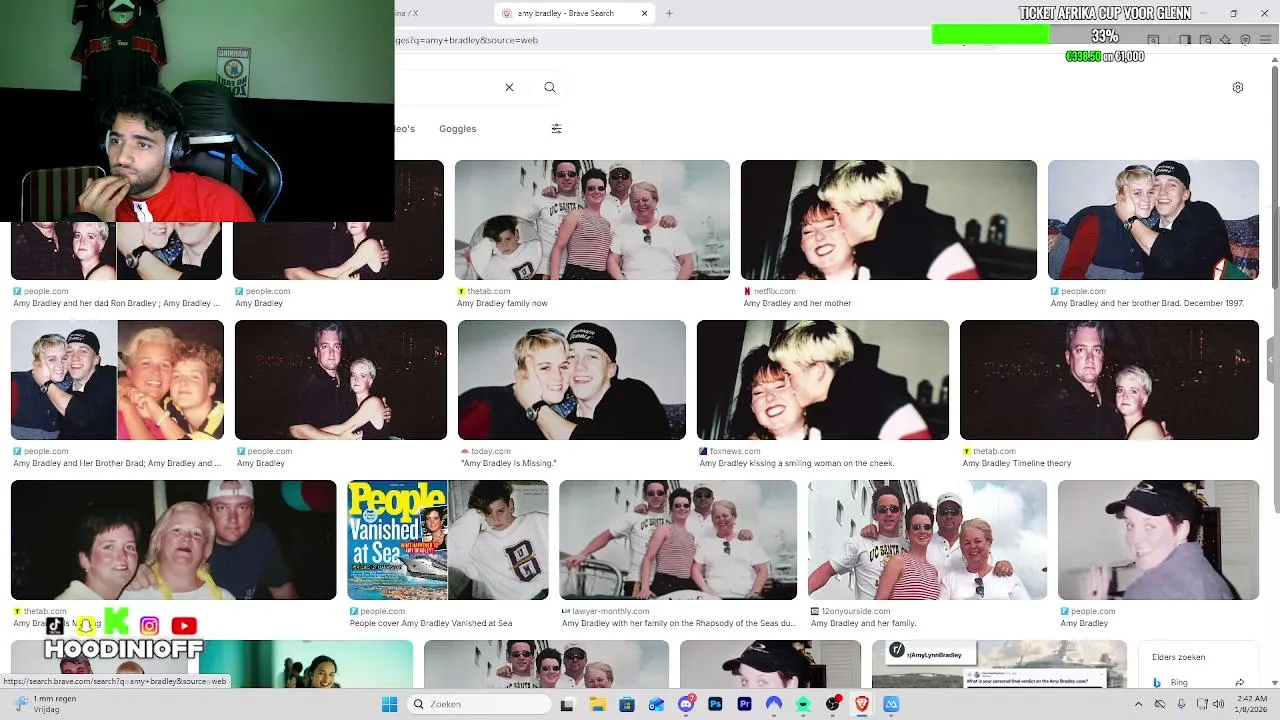Open the search filters slider icon
Viewport: 1280px width, 720px height.
556,128
